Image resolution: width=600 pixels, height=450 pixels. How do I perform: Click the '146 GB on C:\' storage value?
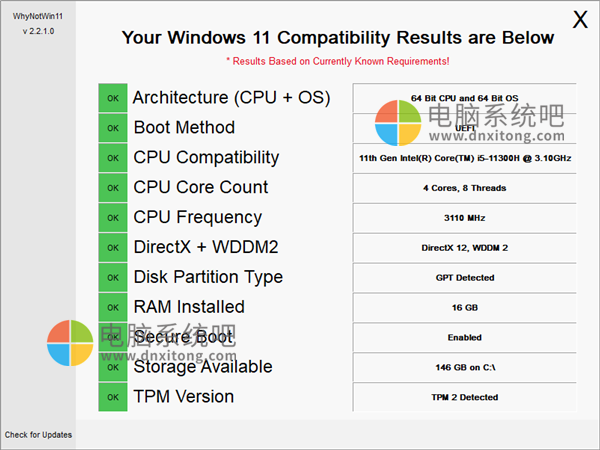point(464,367)
